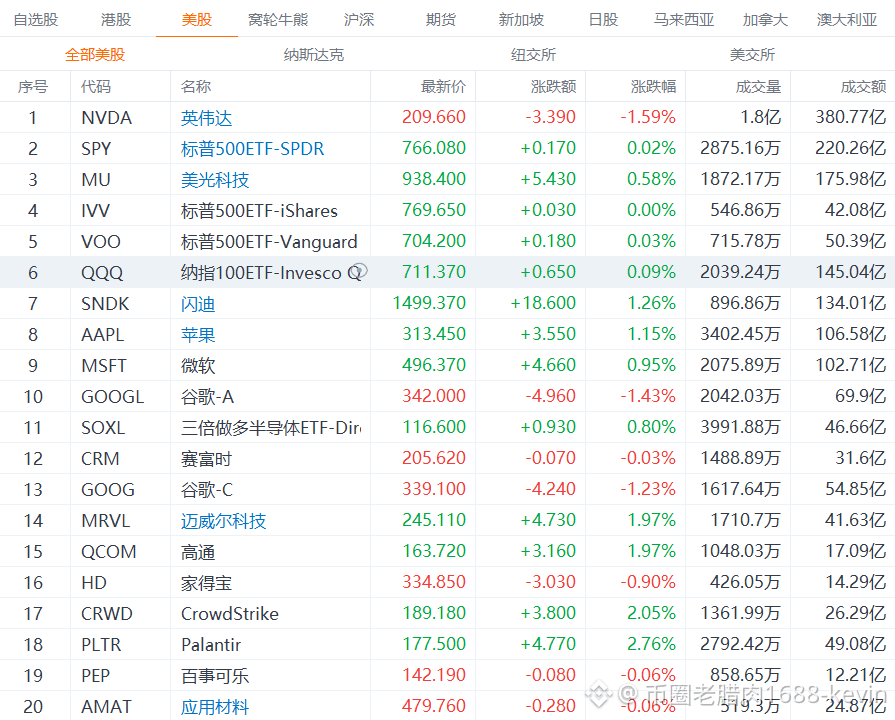895x720 pixels.
Task: Select the 百事可乐 row name
Action: point(215,676)
